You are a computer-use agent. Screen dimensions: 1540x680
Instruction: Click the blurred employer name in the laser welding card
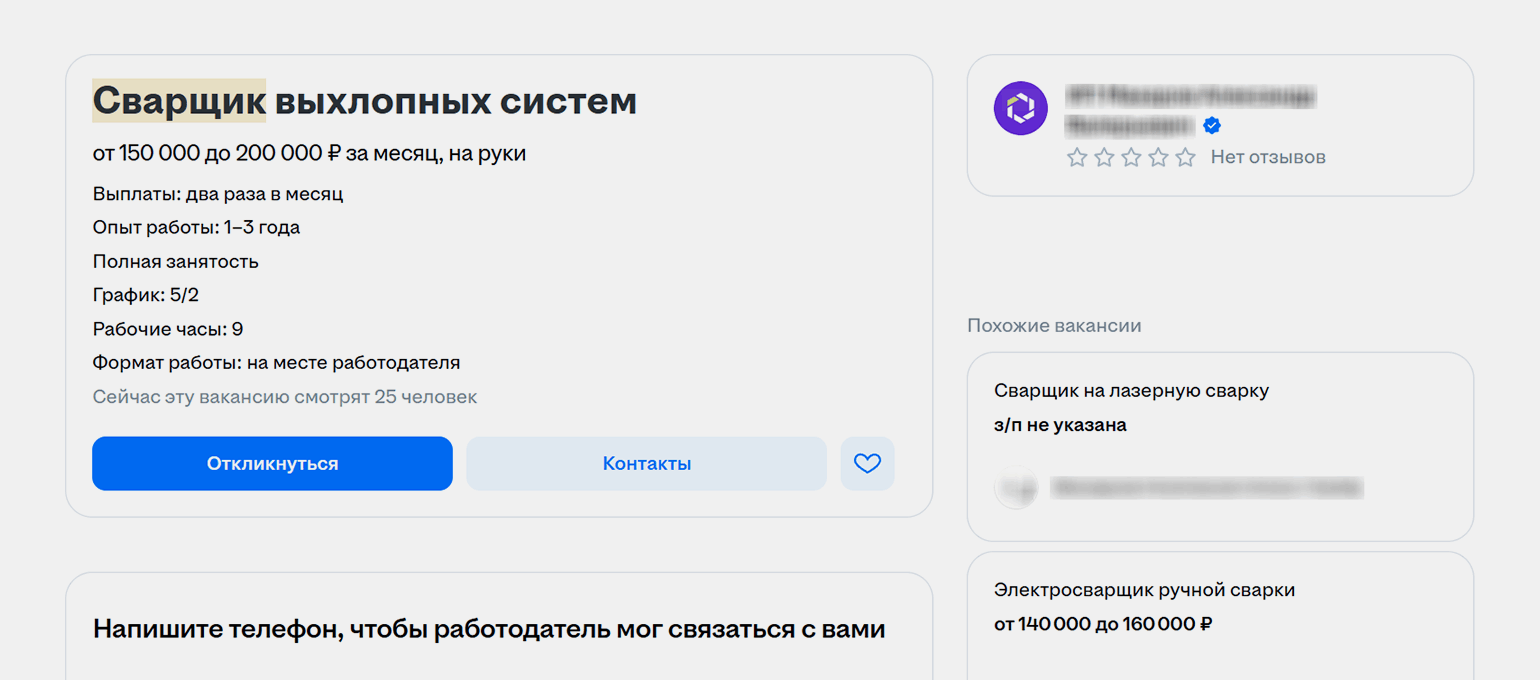click(1207, 488)
